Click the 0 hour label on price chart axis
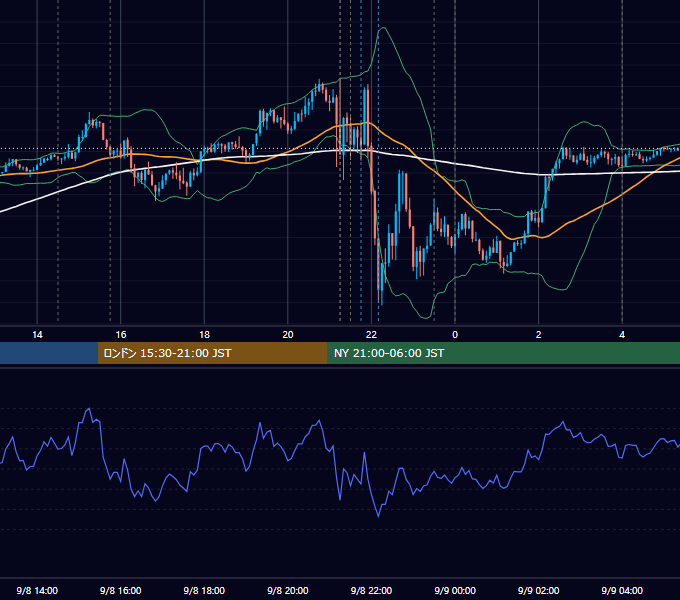The height and width of the screenshot is (600, 680). [455, 335]
